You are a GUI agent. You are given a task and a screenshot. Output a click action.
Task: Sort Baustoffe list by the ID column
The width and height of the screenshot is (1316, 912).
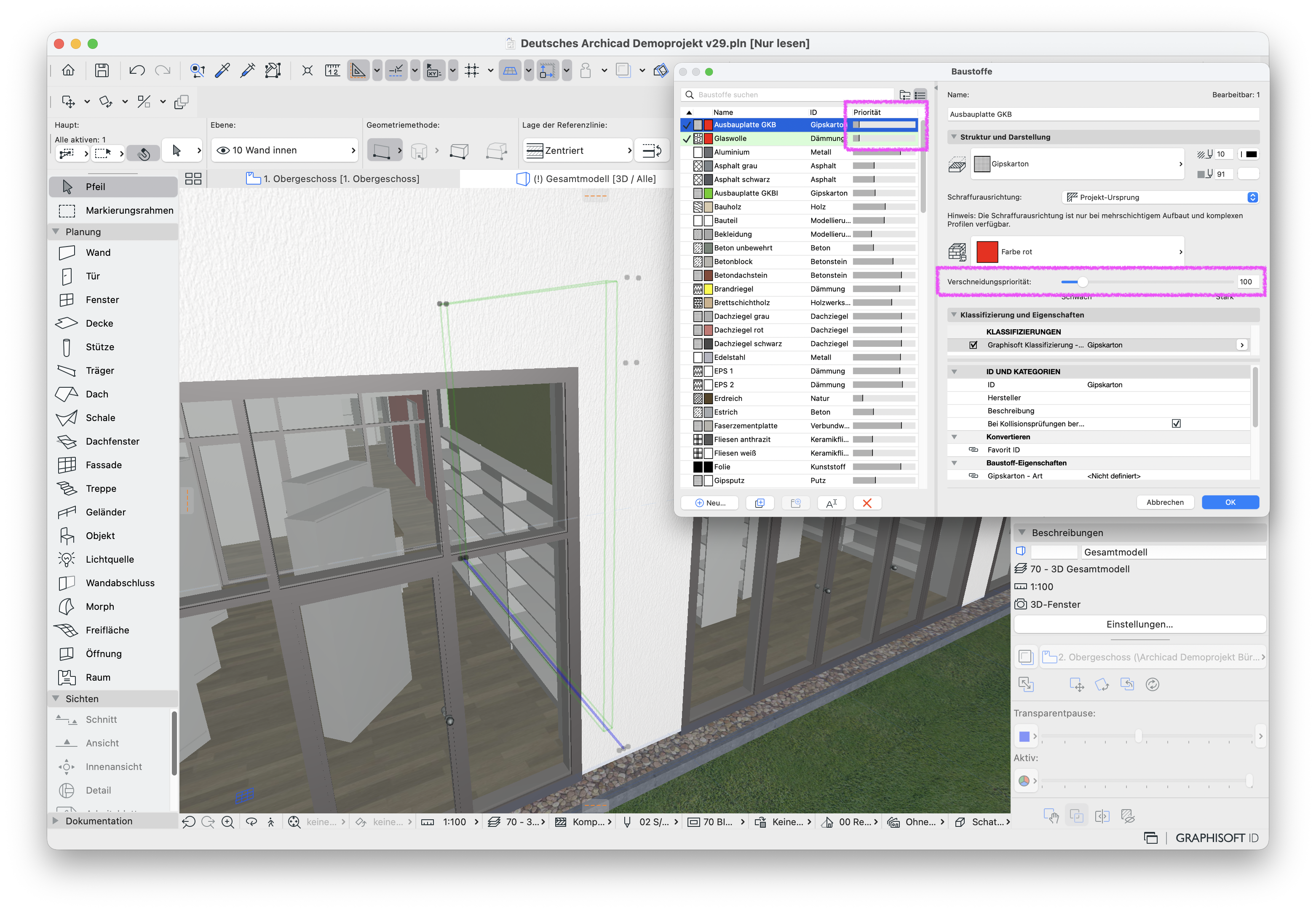pos(813,113)
